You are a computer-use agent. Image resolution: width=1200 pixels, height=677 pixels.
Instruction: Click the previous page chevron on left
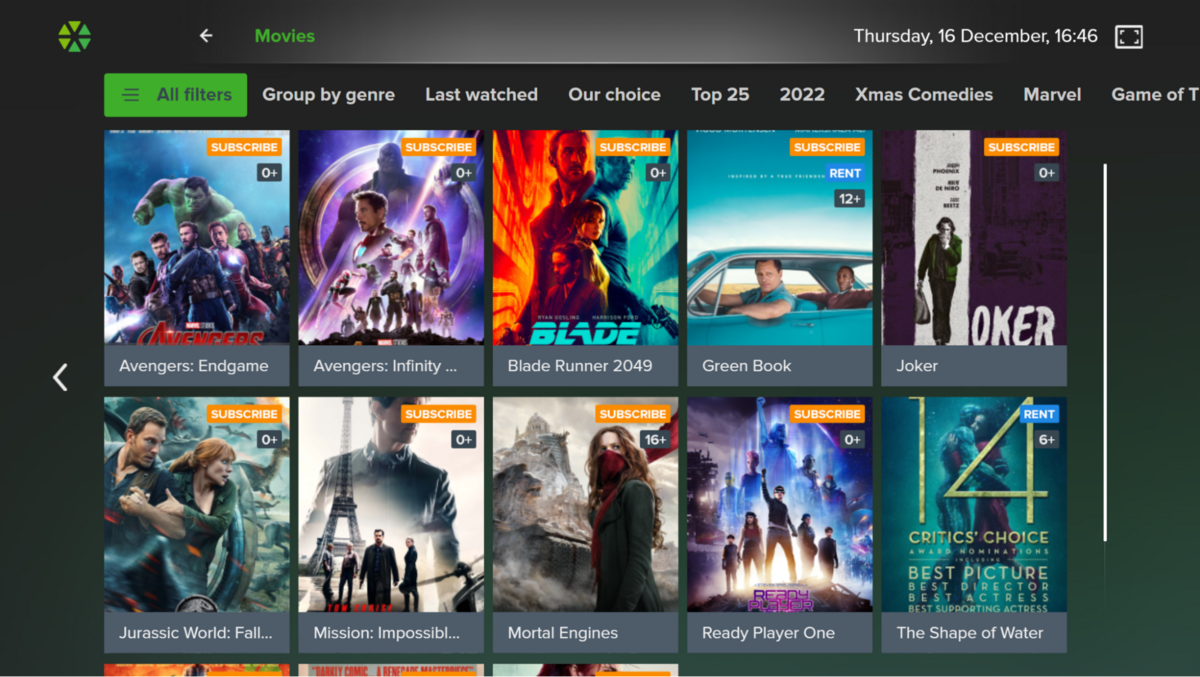[x=60, y=377]
